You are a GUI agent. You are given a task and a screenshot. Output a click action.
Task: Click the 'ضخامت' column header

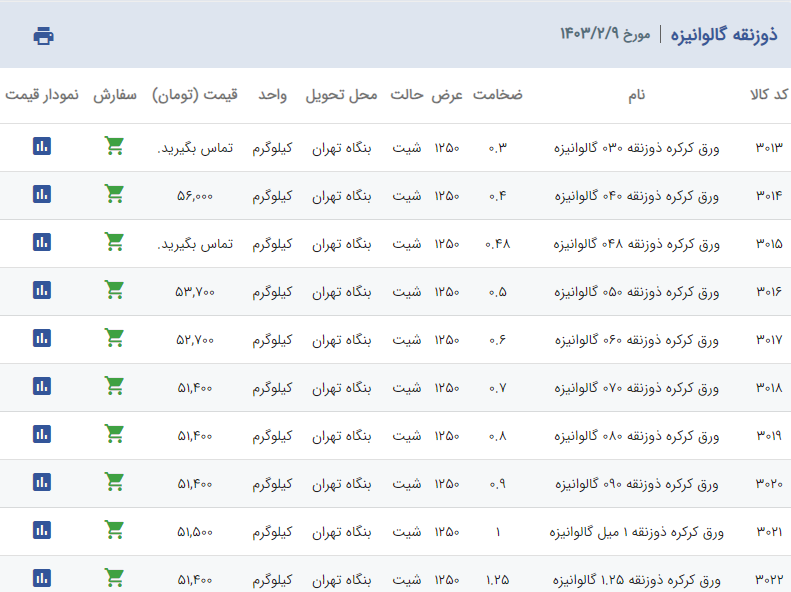point(497,95)
